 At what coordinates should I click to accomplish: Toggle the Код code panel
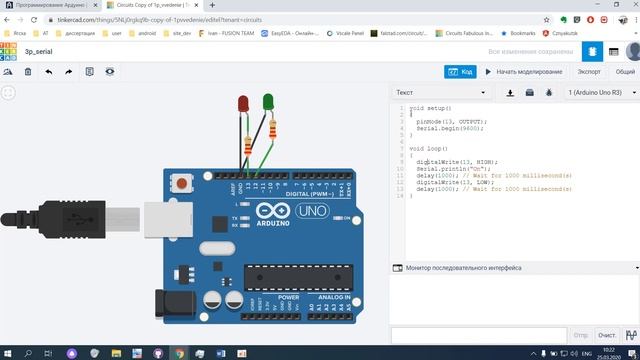pos(460,72)
